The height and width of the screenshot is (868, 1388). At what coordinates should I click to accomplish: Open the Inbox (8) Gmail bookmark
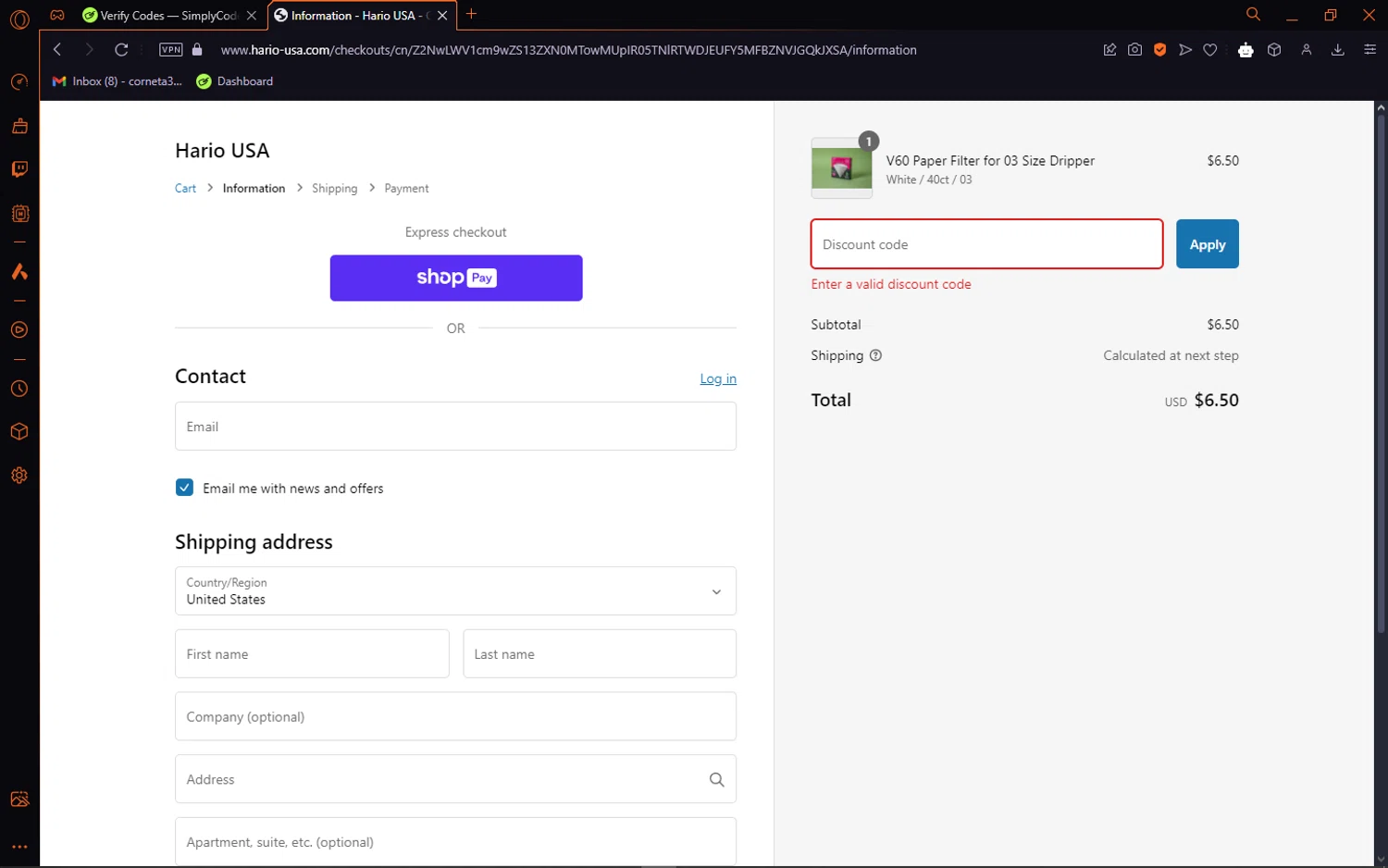tap(118, 81)
